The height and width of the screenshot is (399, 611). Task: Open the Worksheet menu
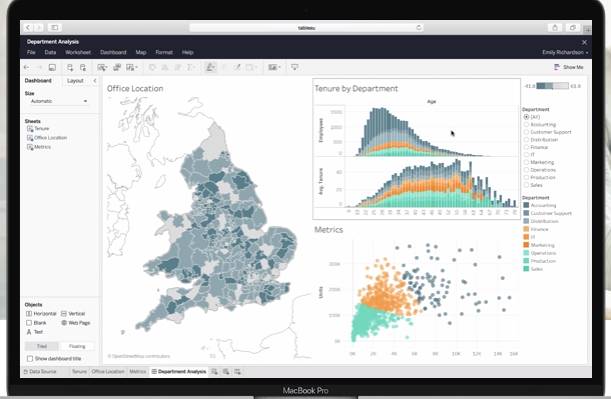[78, 52]
